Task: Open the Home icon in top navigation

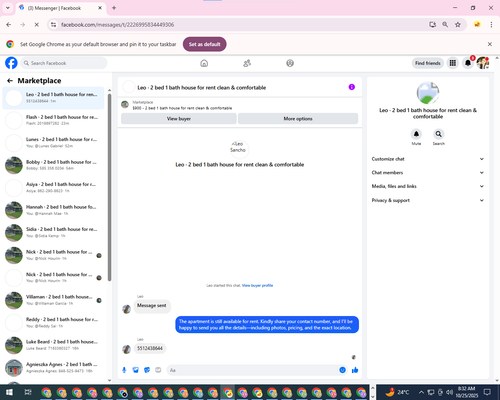Action: 204,63
